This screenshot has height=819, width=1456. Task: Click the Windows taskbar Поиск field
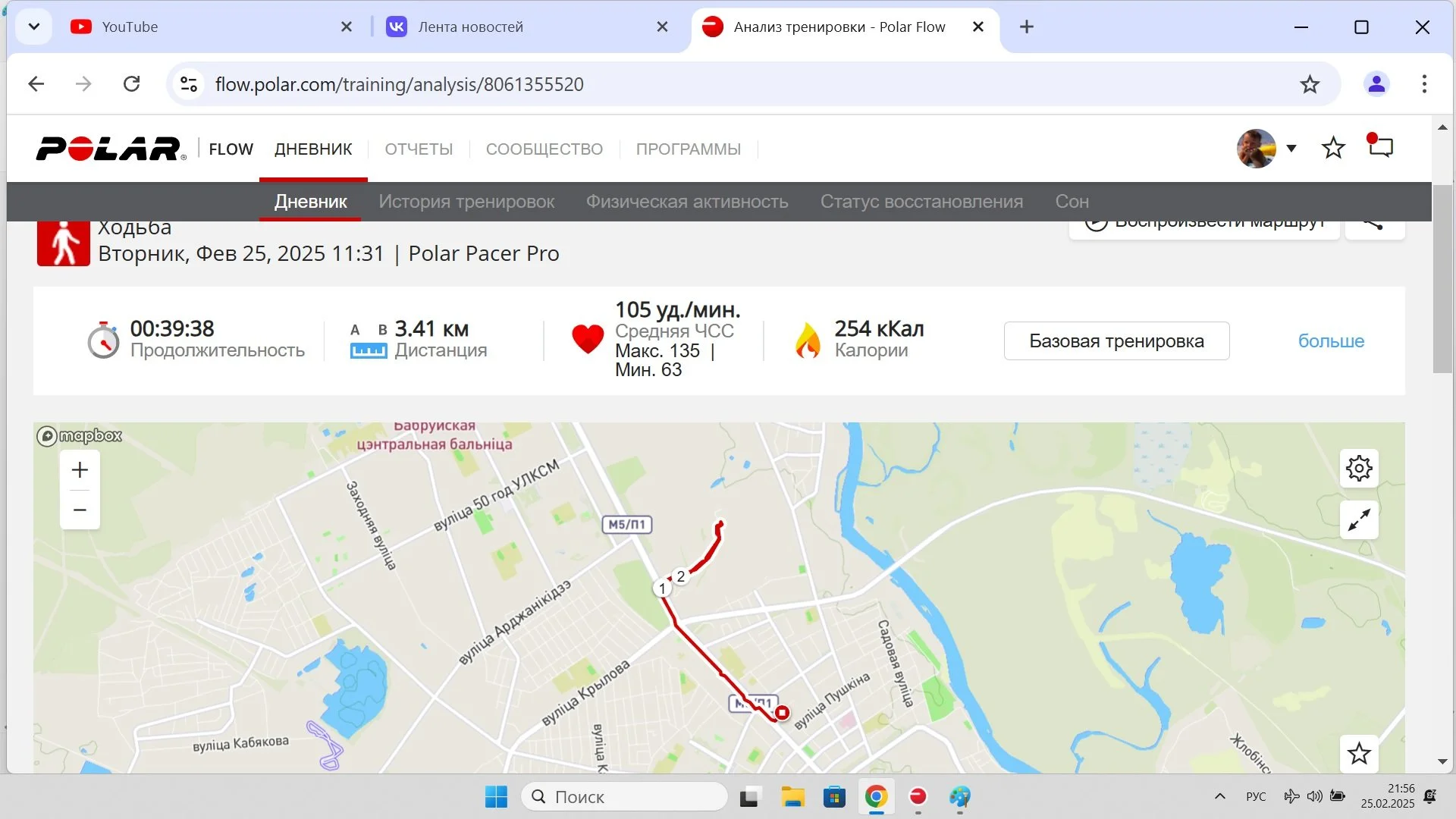625,796
